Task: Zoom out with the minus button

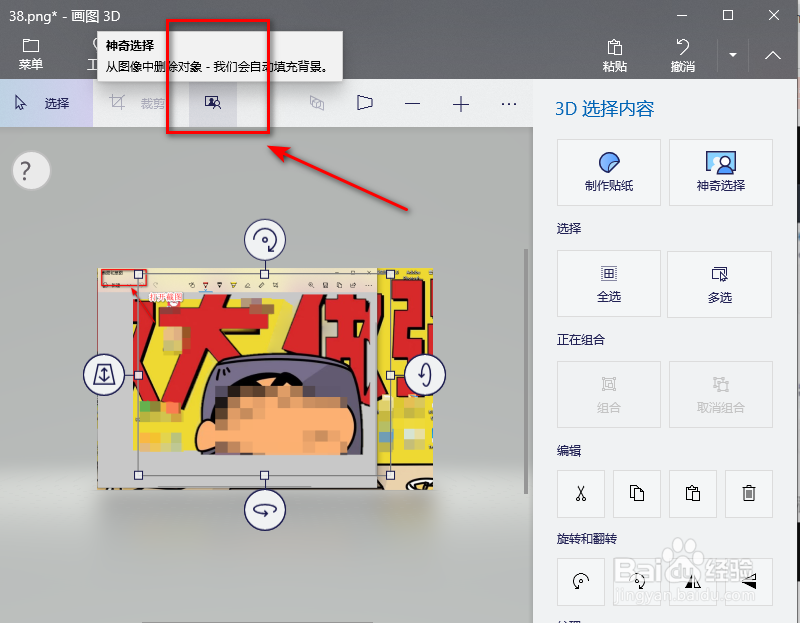Action: (412, 104)
